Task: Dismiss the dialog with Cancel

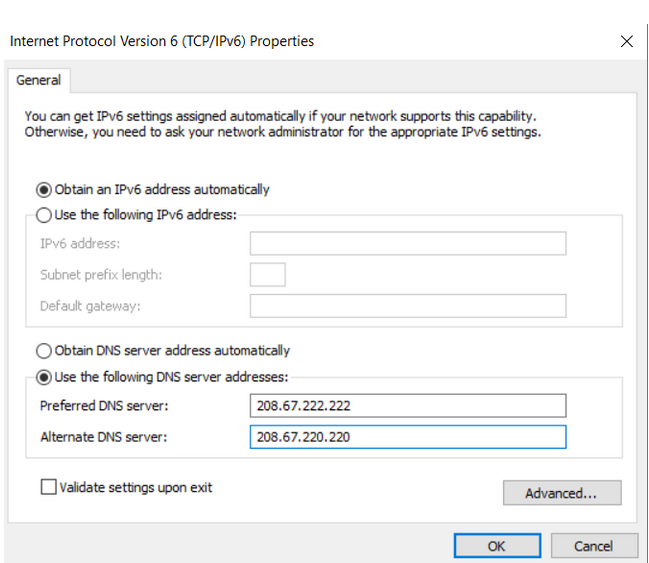Action: (x=594, y=546)
